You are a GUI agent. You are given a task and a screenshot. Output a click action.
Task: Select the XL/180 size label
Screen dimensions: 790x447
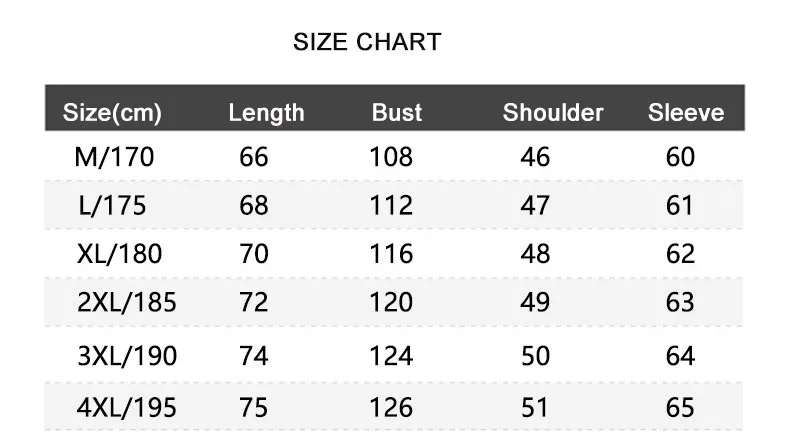tap(119, 254)
